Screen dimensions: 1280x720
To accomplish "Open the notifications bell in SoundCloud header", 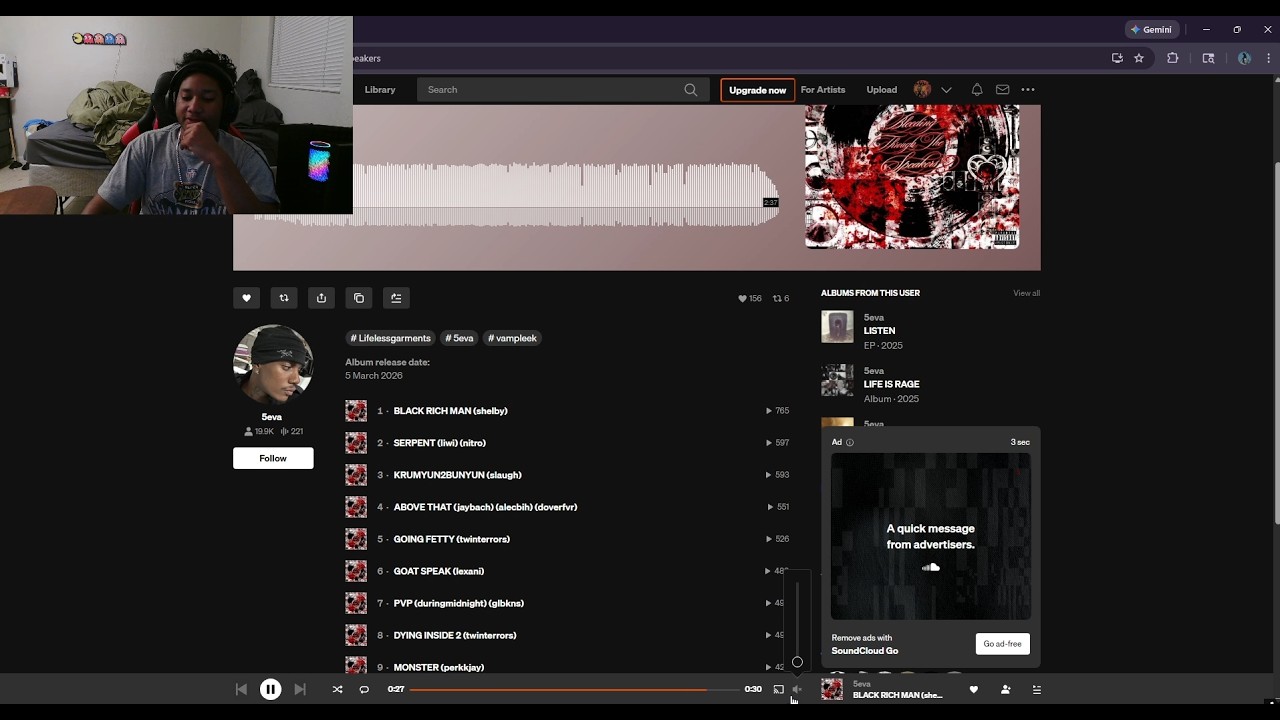I will point(977,90).
